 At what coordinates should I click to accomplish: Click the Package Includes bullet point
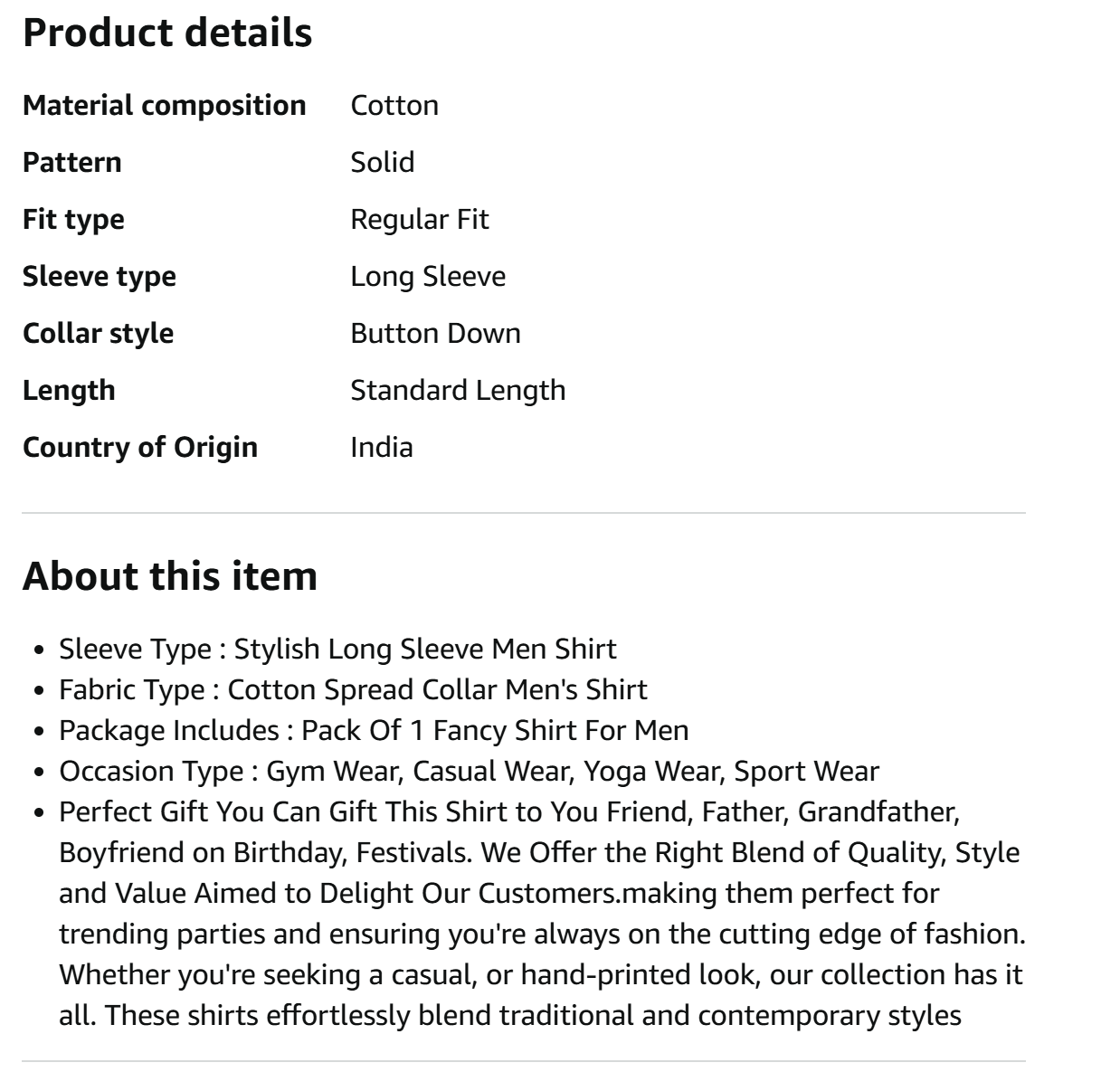[x=374, y=730]
